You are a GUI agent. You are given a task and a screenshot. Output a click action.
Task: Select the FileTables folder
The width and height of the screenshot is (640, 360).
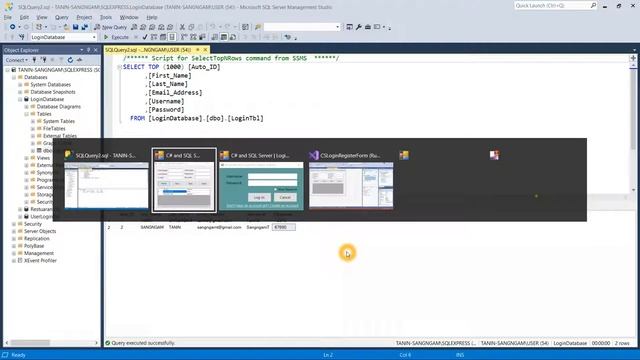point(54,129)
